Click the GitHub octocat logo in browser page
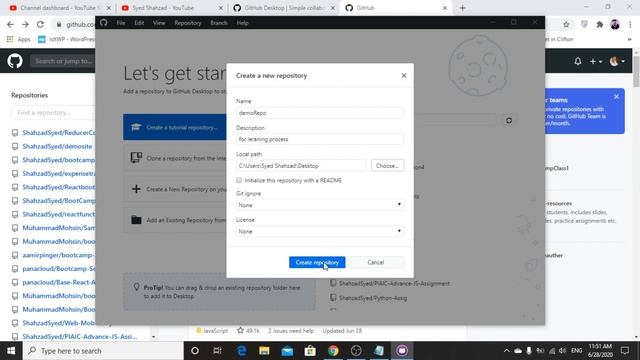The width and height of the screenshot is (640, 360). [15, 61]
